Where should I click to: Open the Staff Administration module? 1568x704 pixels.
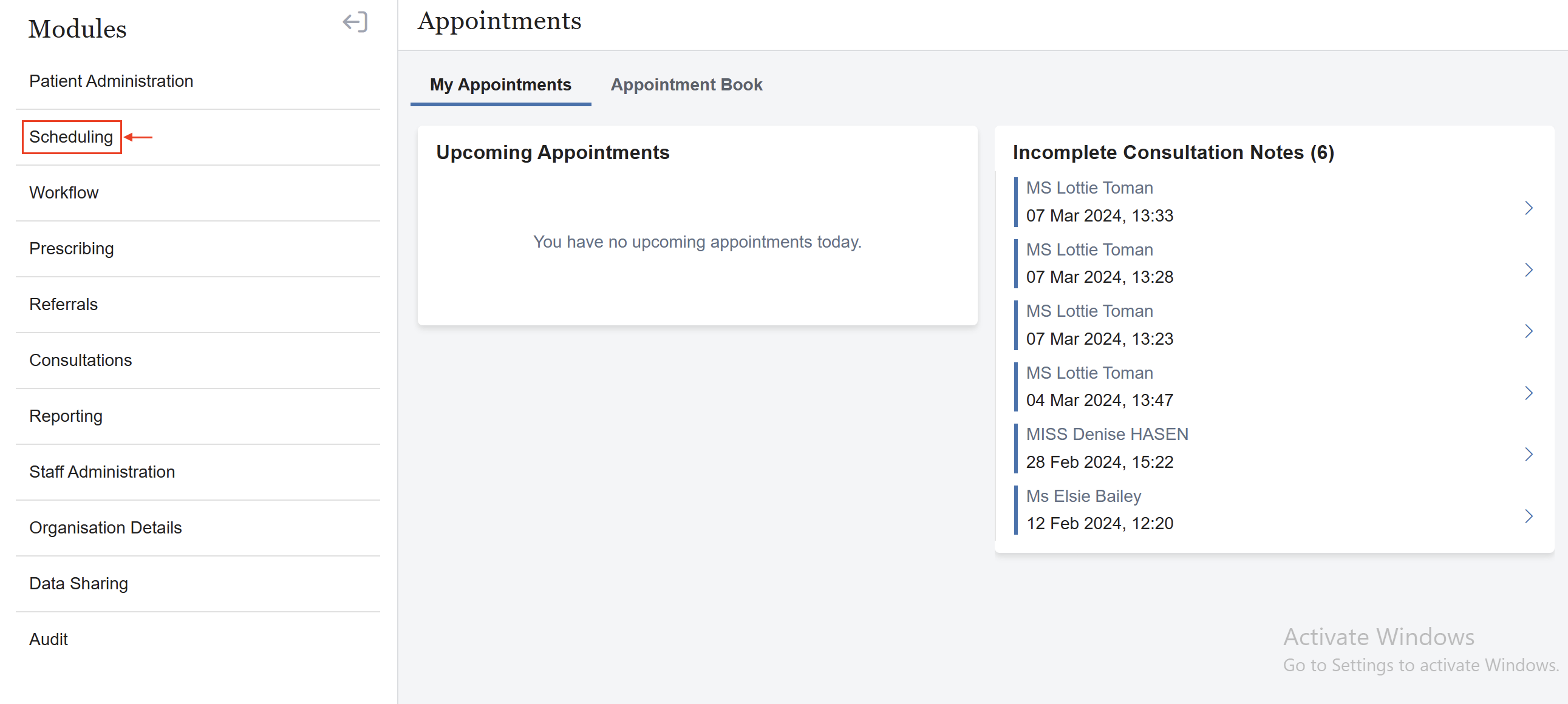pyautogui.click(x=101, y=471)
